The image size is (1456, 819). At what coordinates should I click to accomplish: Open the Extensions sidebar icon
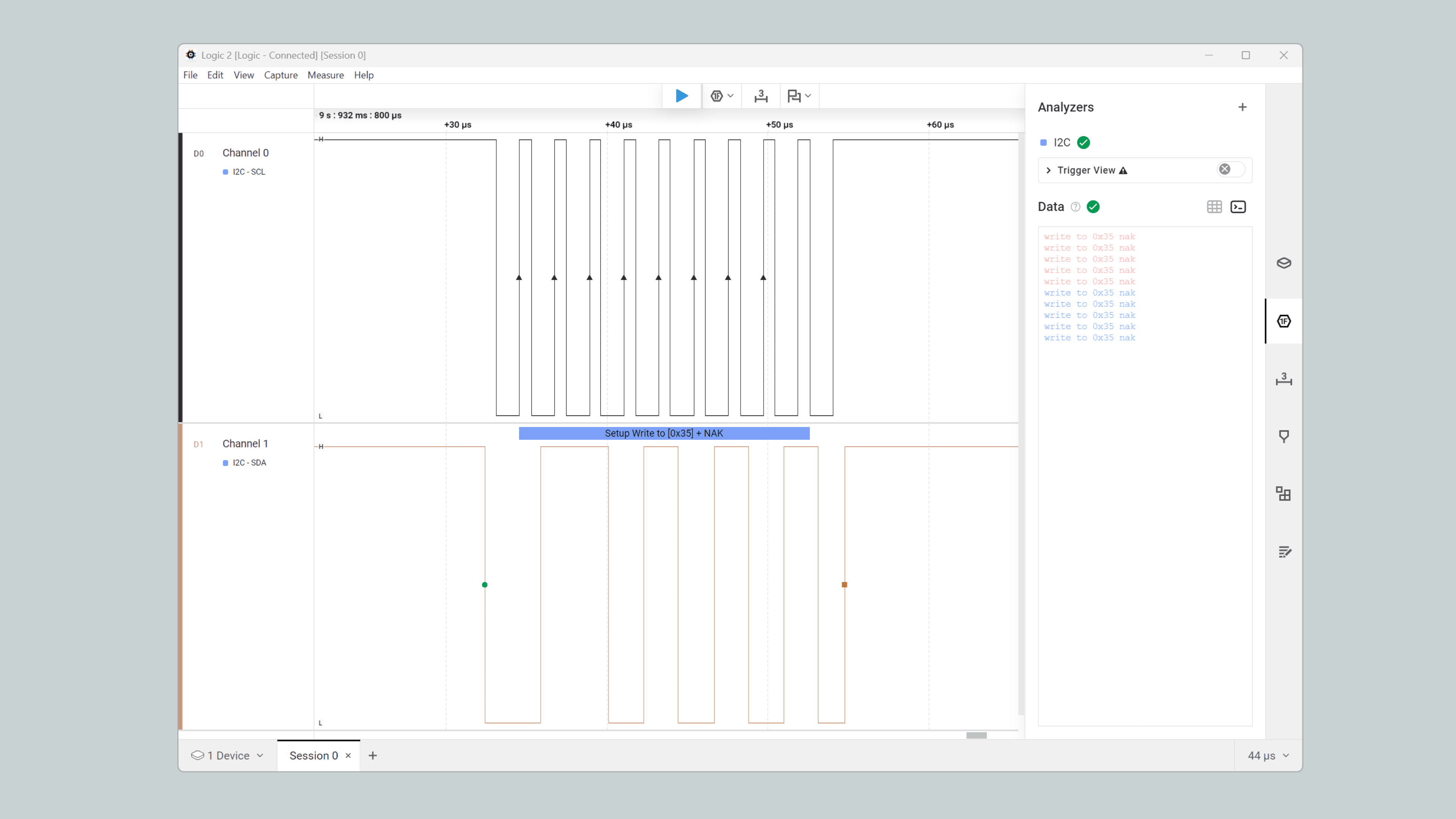1283,494
